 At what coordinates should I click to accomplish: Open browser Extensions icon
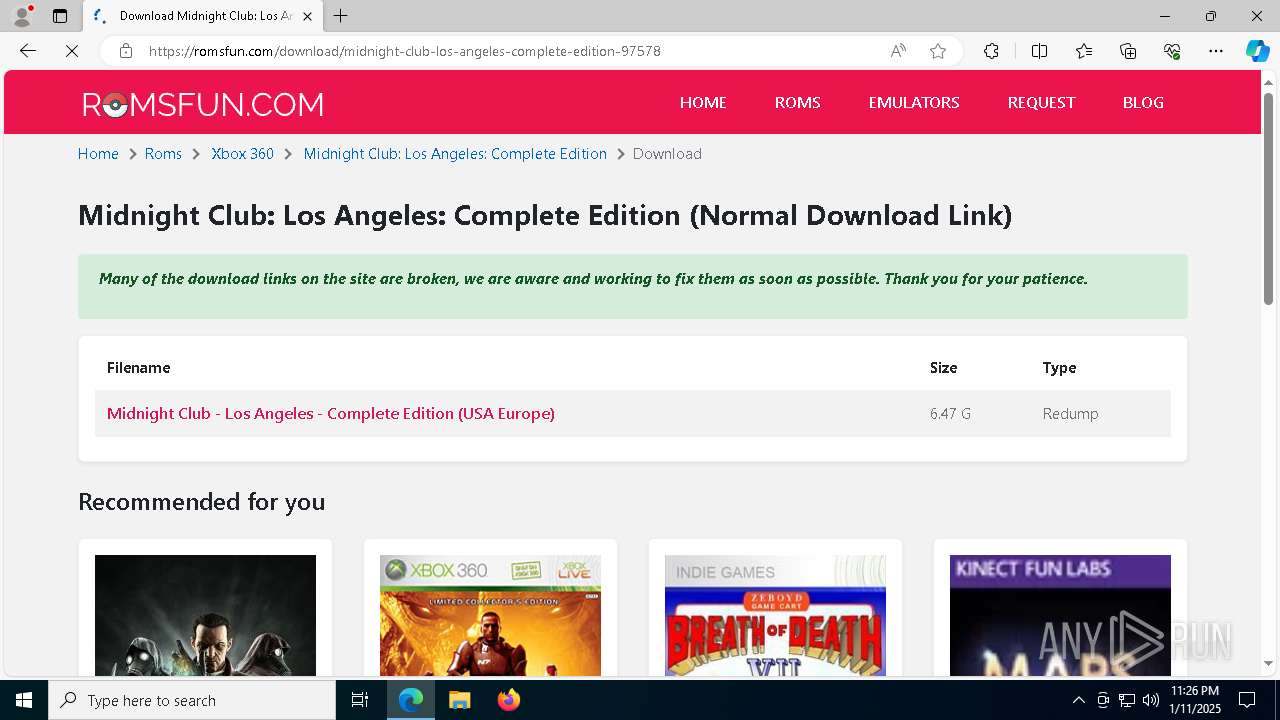coord(991,51)
